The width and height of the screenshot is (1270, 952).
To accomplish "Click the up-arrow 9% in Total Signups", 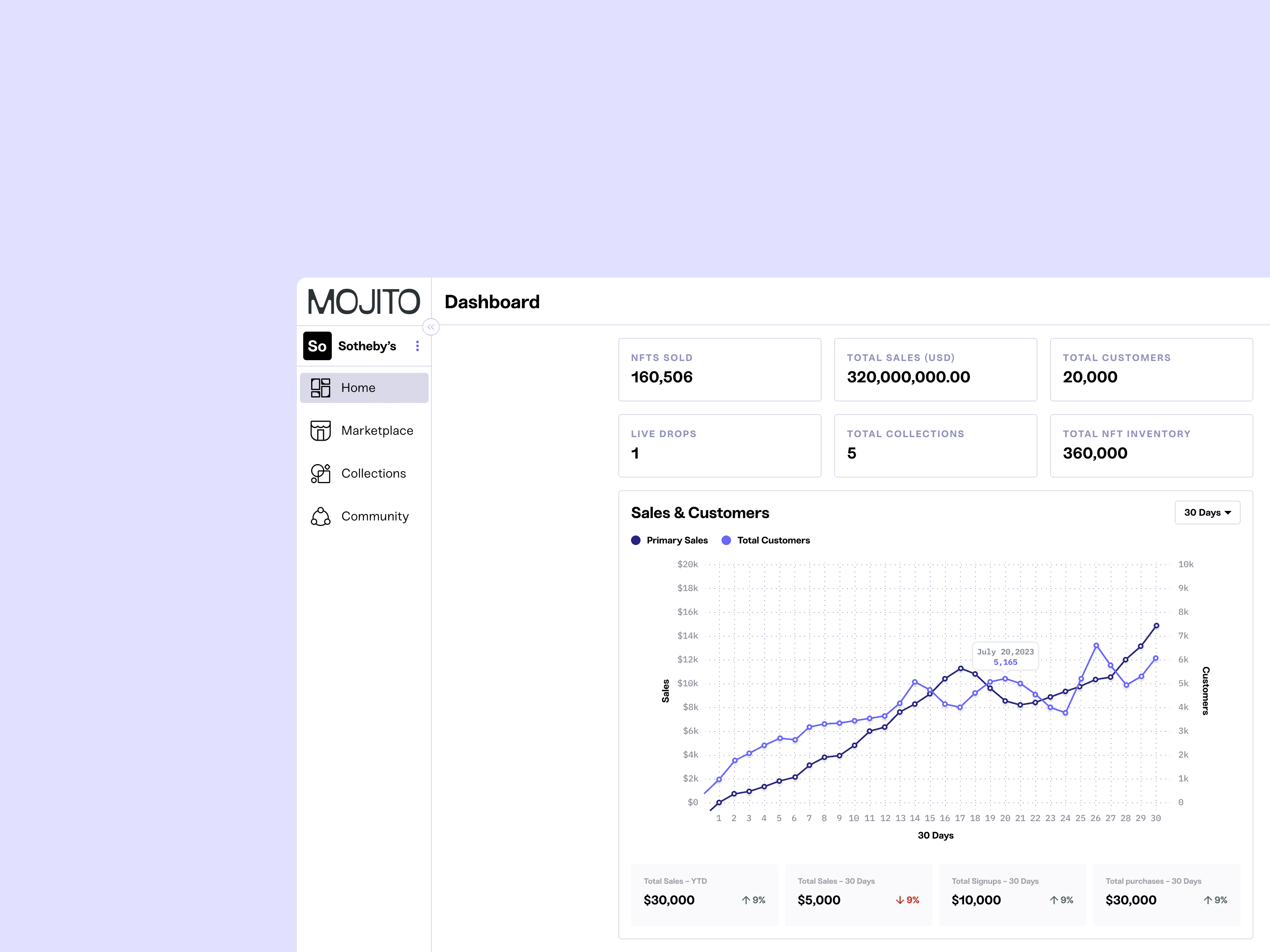I will tap(1062, 900).
